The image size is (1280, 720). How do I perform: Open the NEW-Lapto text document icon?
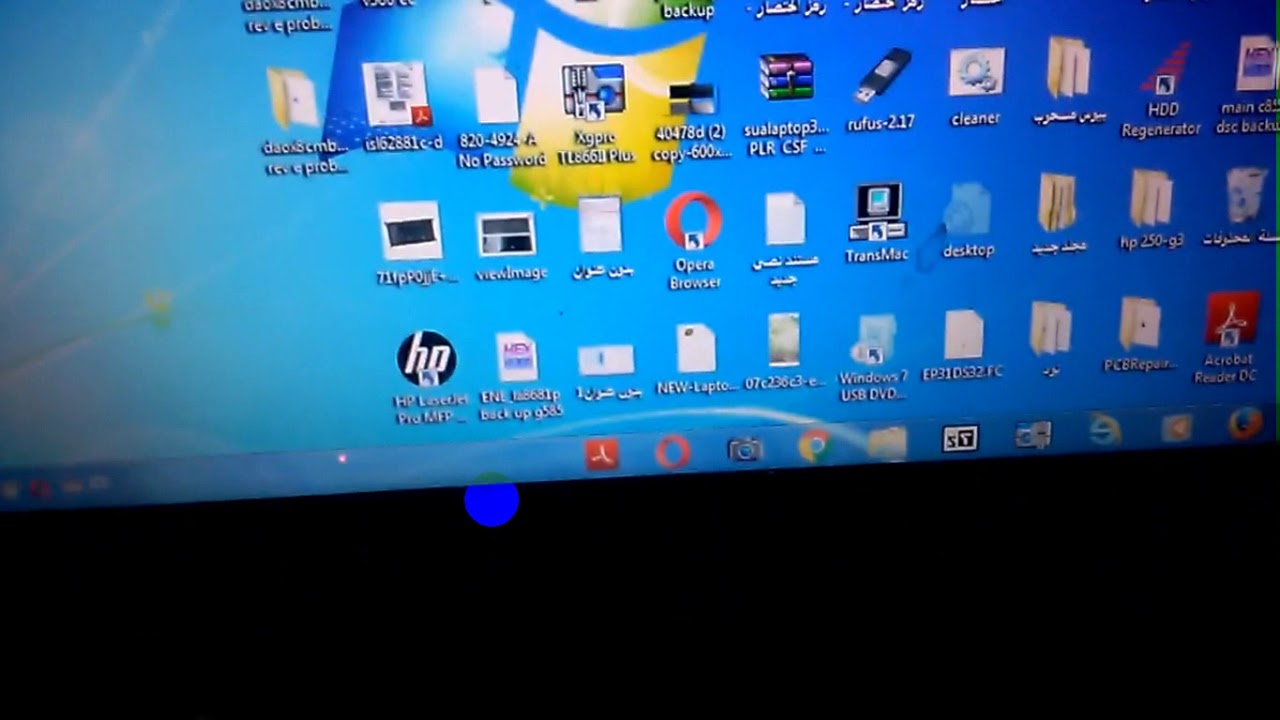coord(696,347)
